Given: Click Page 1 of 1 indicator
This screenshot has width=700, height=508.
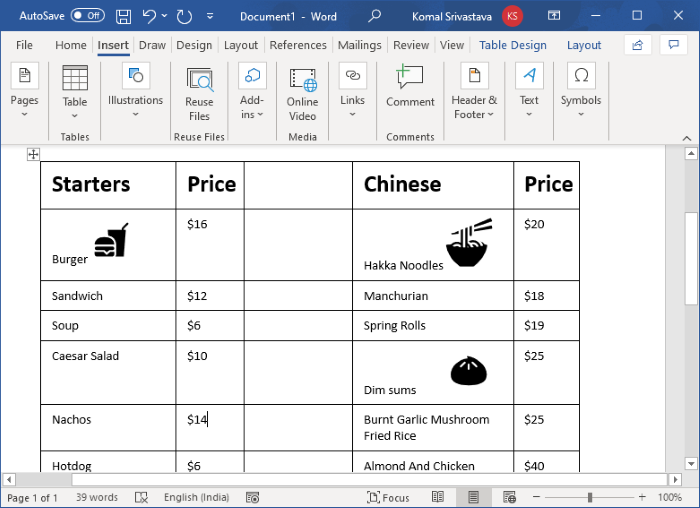Looking at the screenshot, I should click(x=32, y=498).
